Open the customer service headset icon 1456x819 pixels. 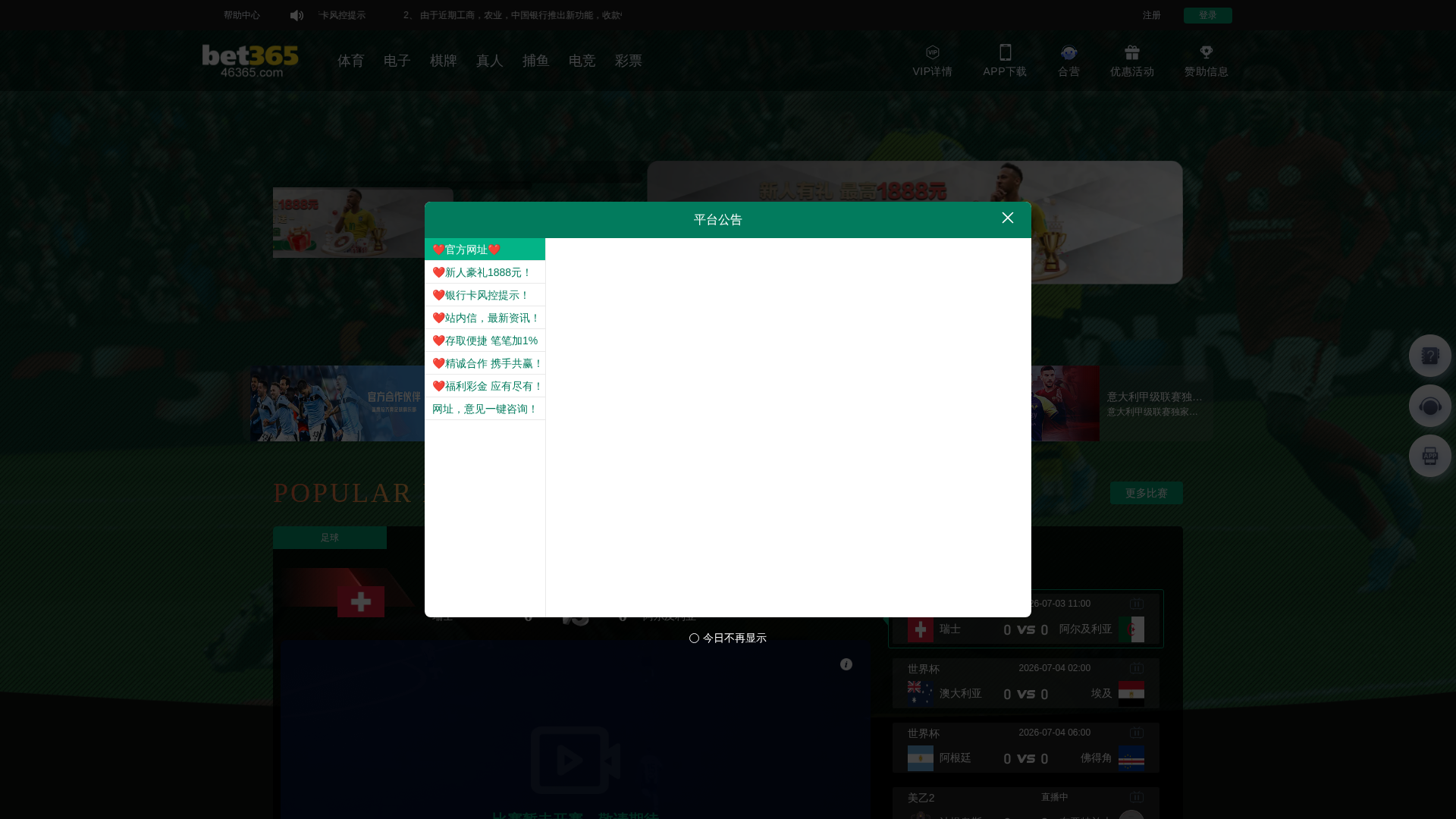[x=1429, y=406]
